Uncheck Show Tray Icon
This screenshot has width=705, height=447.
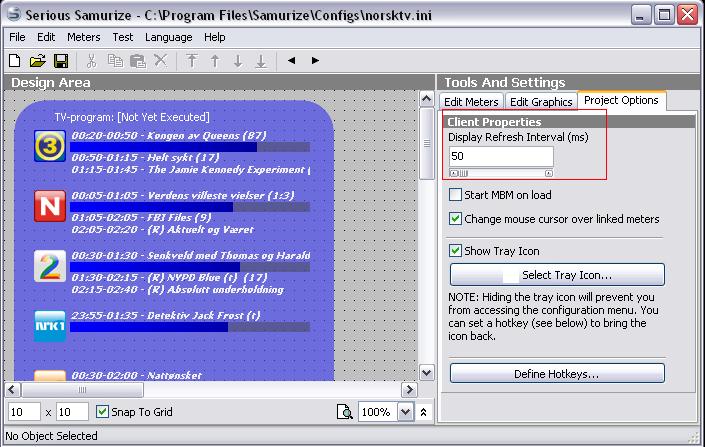[455, 250]
